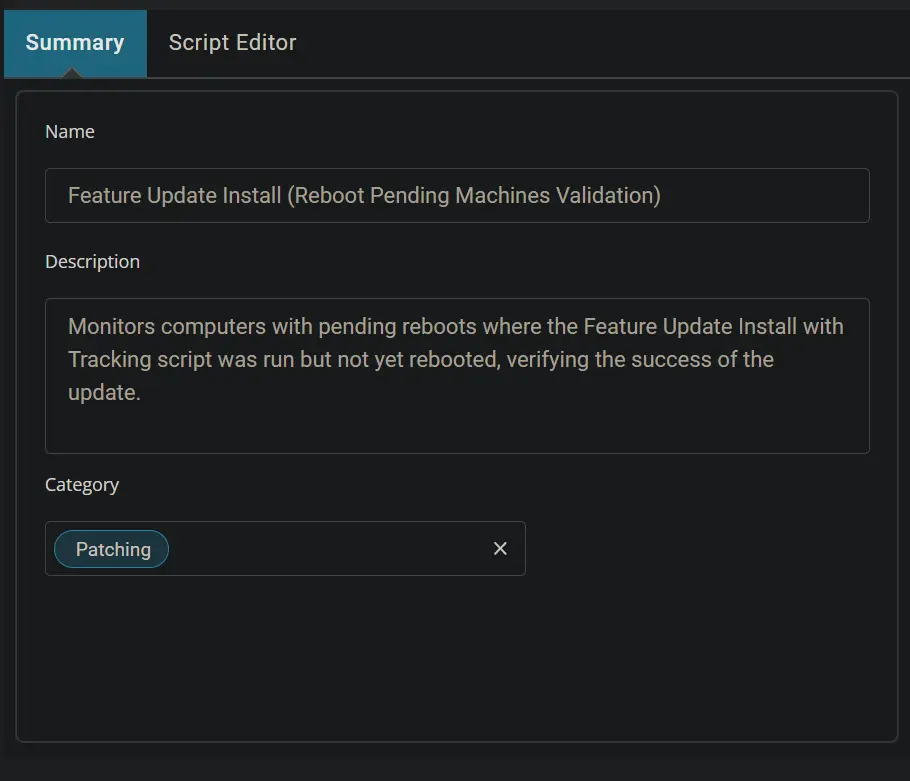Click the word "Monitors" in the Description
Screen dimensions: 910x781
click(111, 327)
